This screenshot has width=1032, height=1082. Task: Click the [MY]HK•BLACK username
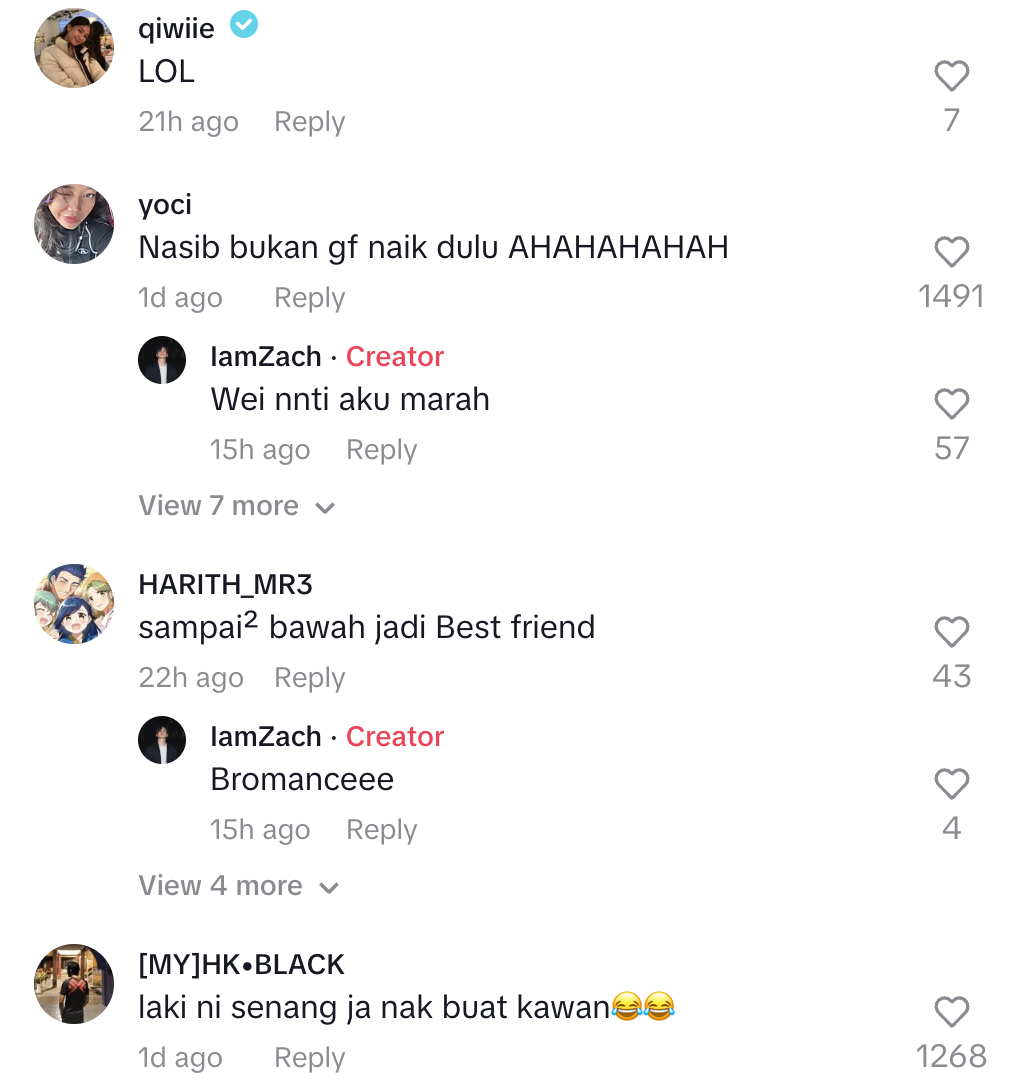point(241,964)
